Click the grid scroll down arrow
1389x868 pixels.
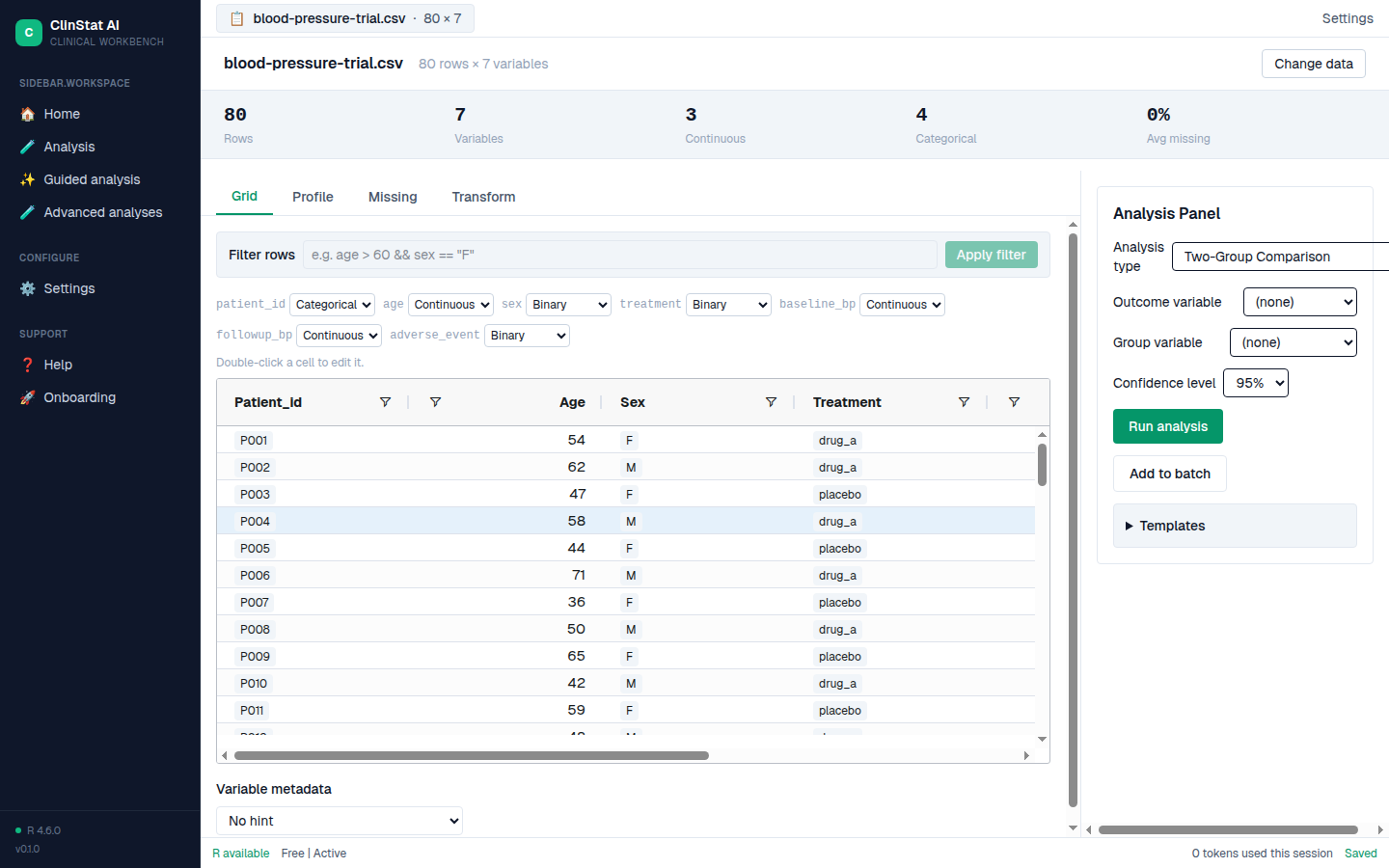click(x=1042, y=739)
